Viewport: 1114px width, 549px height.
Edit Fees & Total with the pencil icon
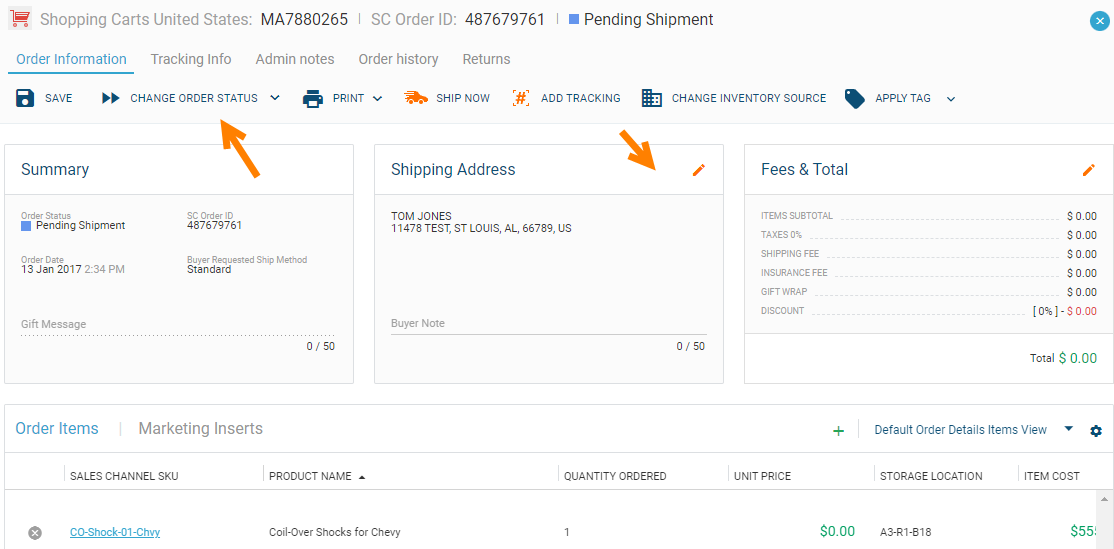(x=1088, y=170)
